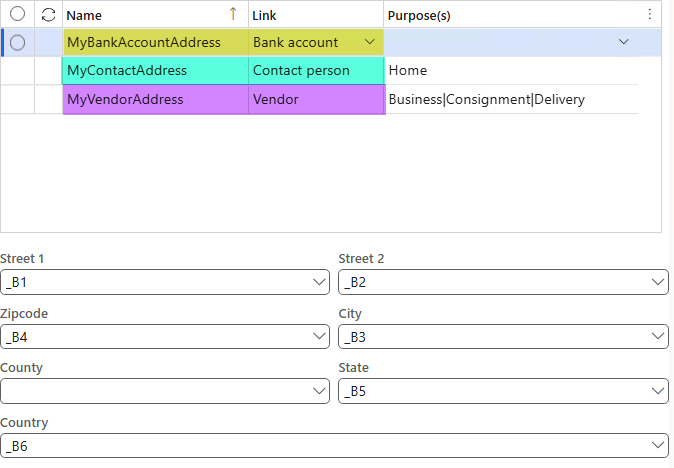Click the Link column header
Screen dimensions: 674x468
coord(316,15)
